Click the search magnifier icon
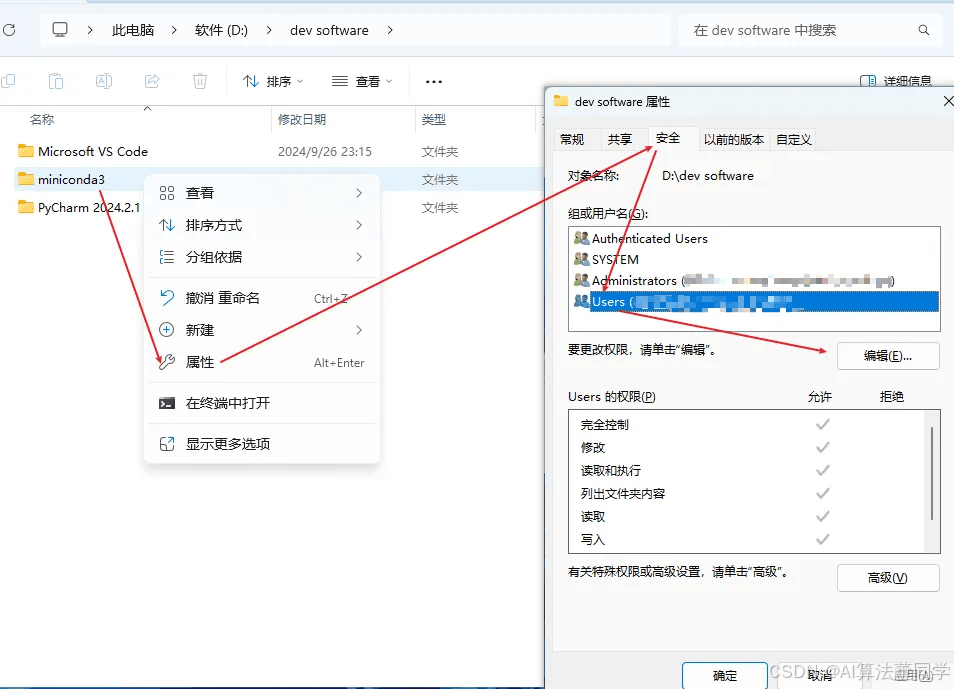954x689 pixels. (924, 30)
